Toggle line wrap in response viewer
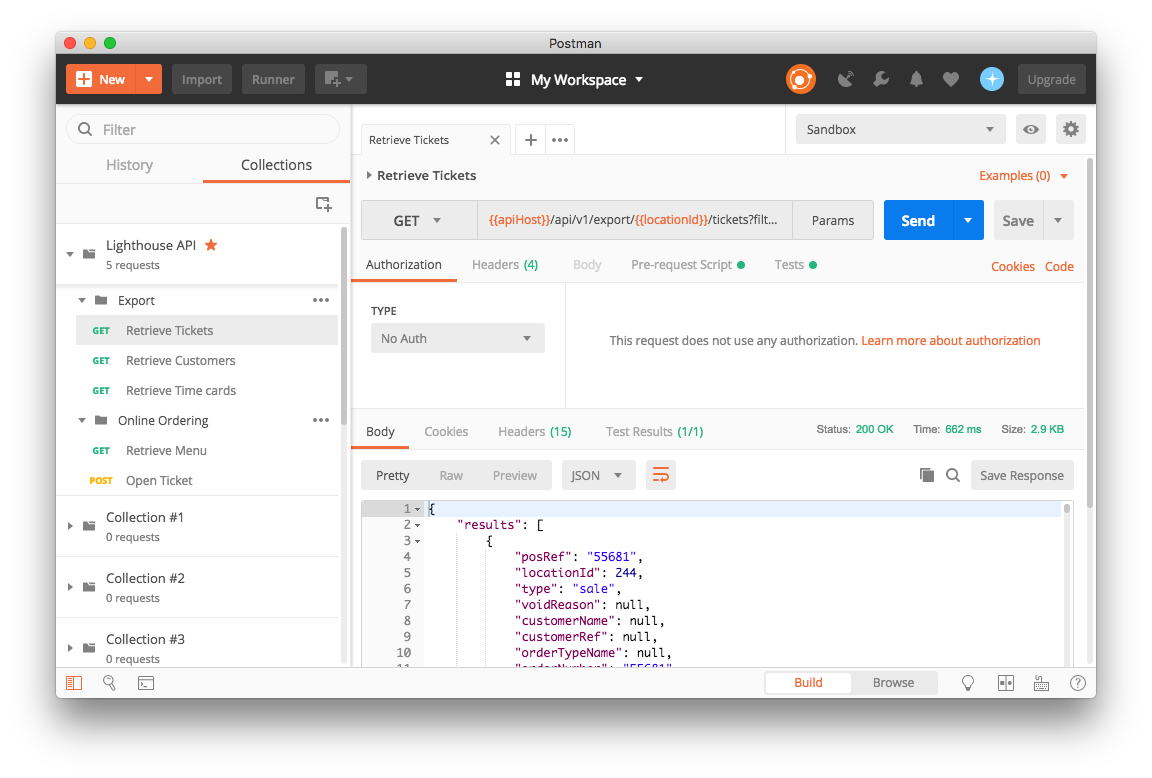Viewport: 1152px width, 778px height. pyautogui.click(x=660, y=475)
